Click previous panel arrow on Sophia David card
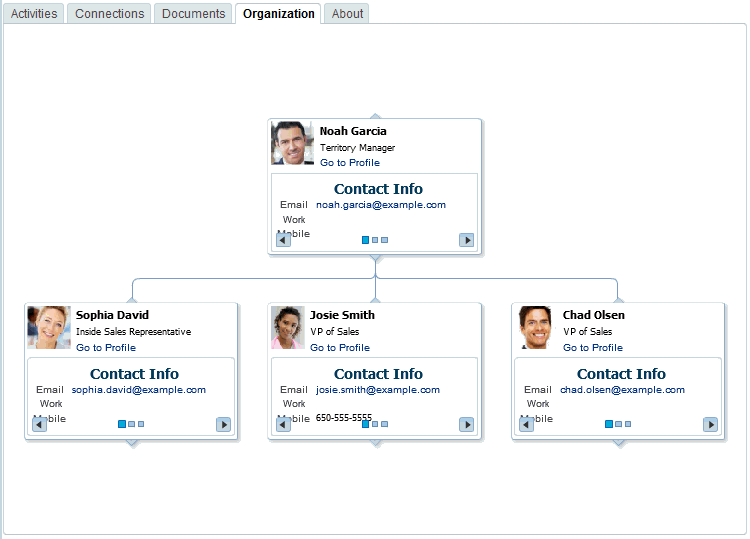This screenshot has height=539, width=750. click(x=39, y=424)
